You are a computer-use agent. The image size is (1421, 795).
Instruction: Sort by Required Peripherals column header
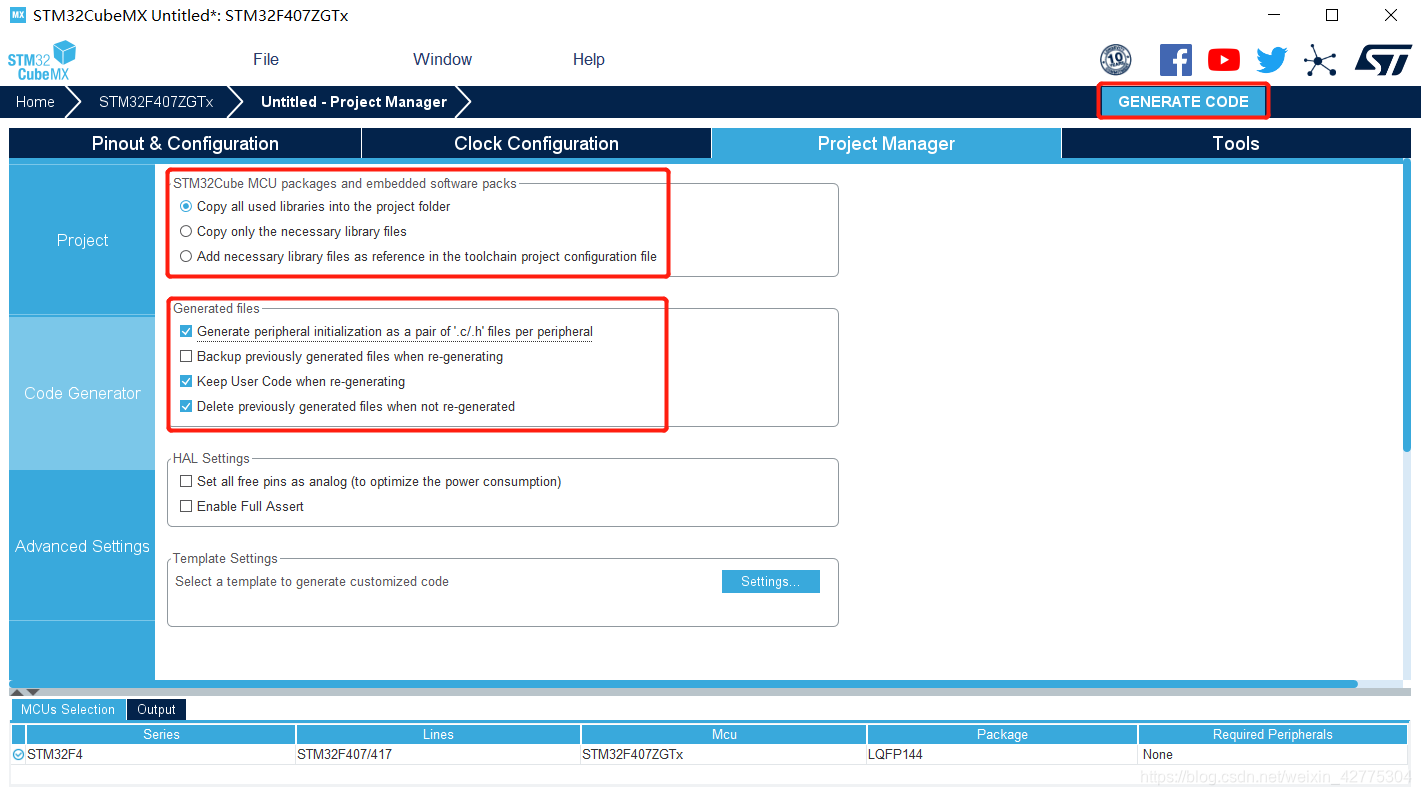[x=1273, y=735]
